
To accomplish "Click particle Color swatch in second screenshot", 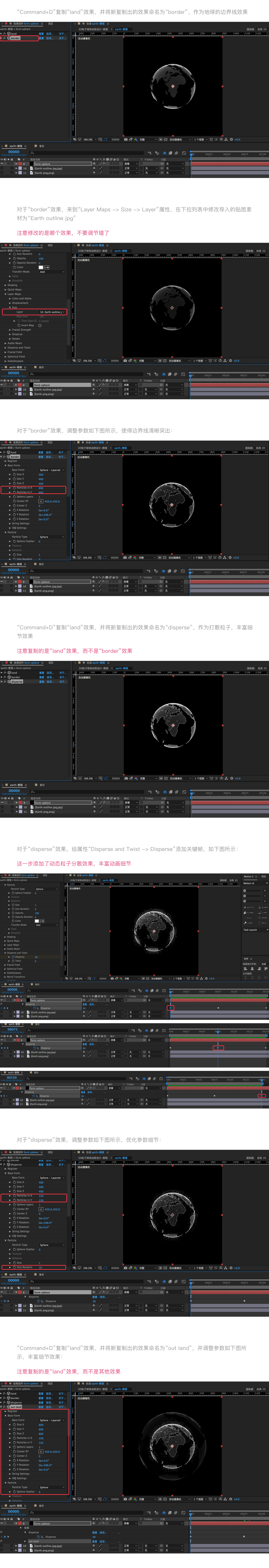I will (x=41, y=267).
